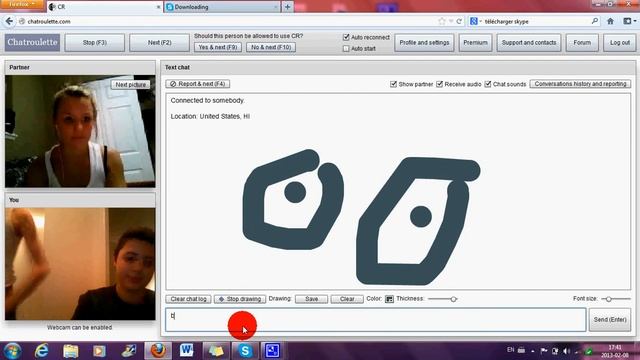Click the partner webcam video
Screen dimensions: 640x360
pyautogui.click(x=80, y=131)
